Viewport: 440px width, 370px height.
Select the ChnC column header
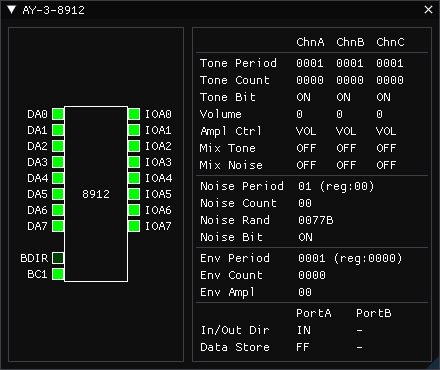(390, 42)
